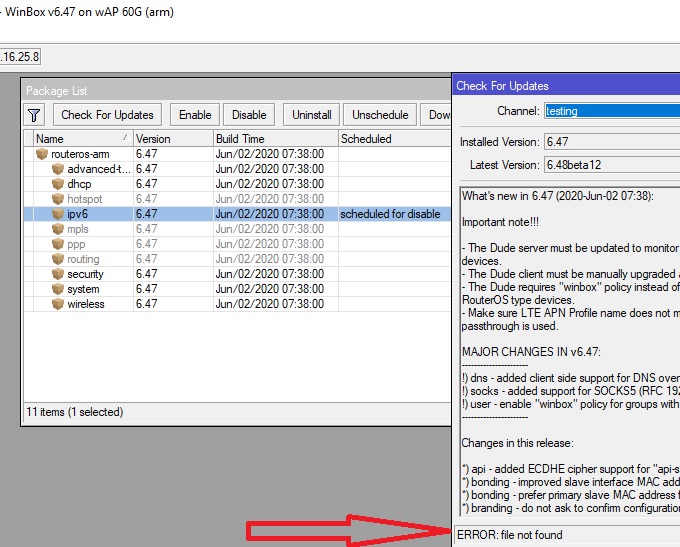Click the wireless package box icon
Viewport: 680px width, 547px height.
(58, 304)
